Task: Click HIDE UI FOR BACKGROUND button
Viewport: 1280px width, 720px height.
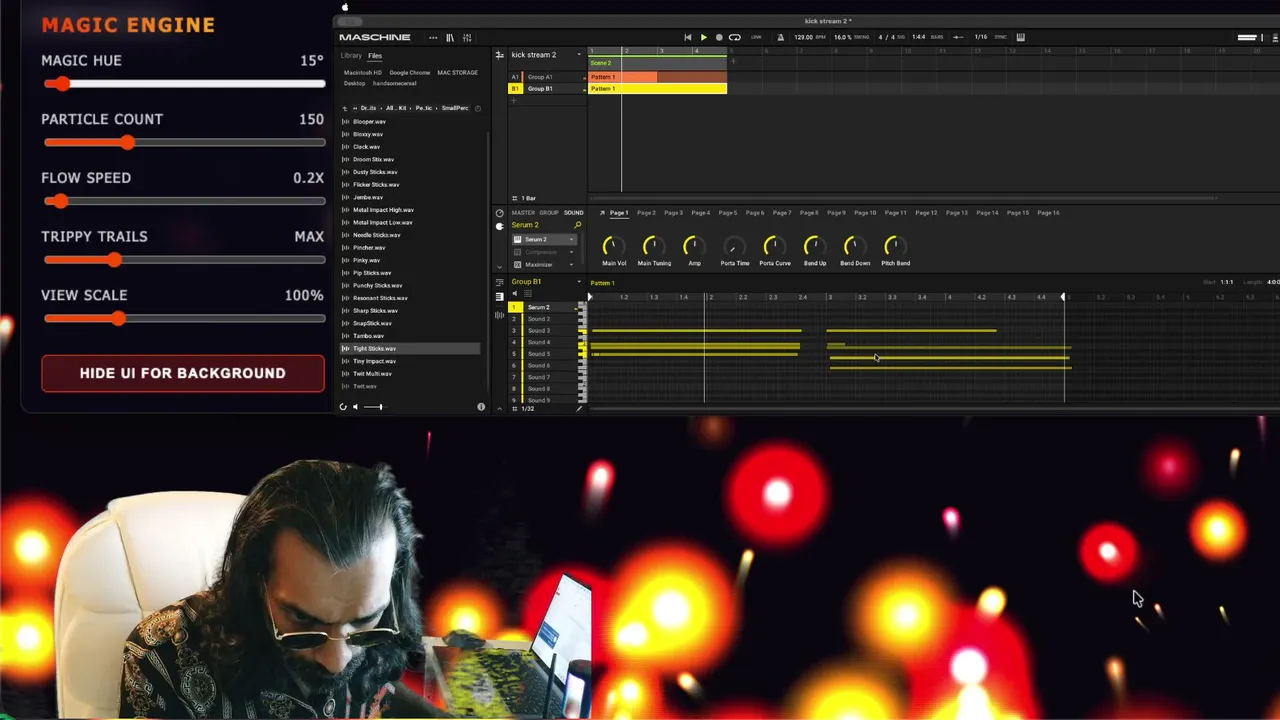Action: pyautogui.click(x=183, y=373)
